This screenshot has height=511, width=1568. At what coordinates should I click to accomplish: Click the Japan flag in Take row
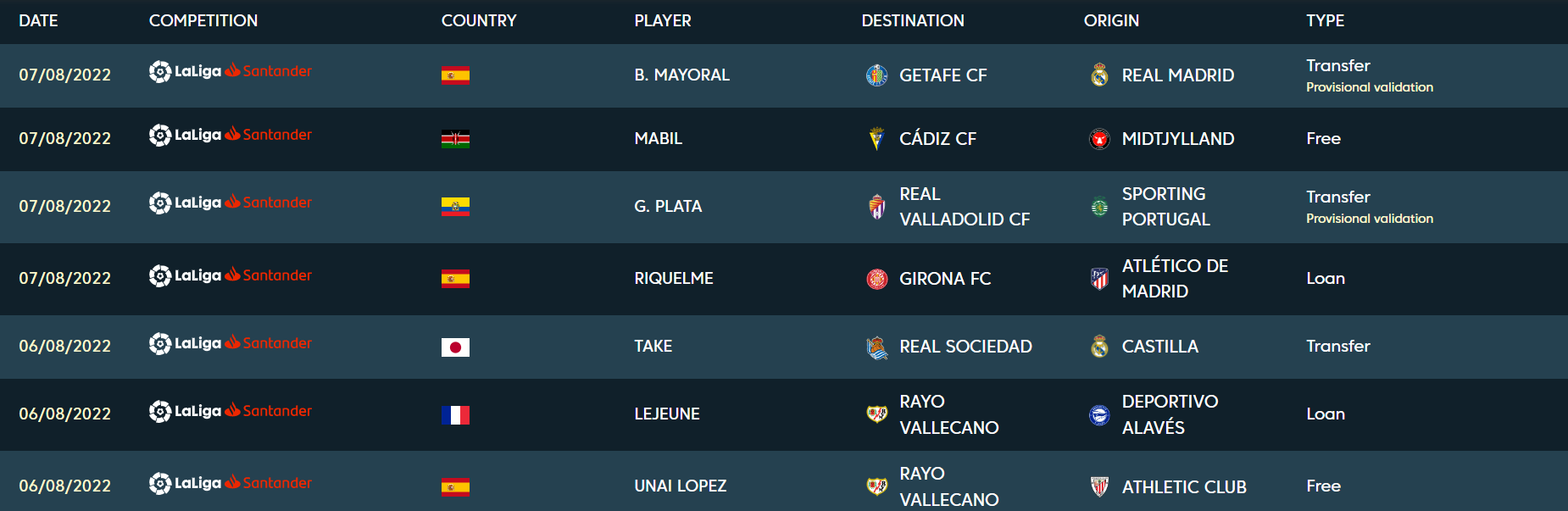455,347
